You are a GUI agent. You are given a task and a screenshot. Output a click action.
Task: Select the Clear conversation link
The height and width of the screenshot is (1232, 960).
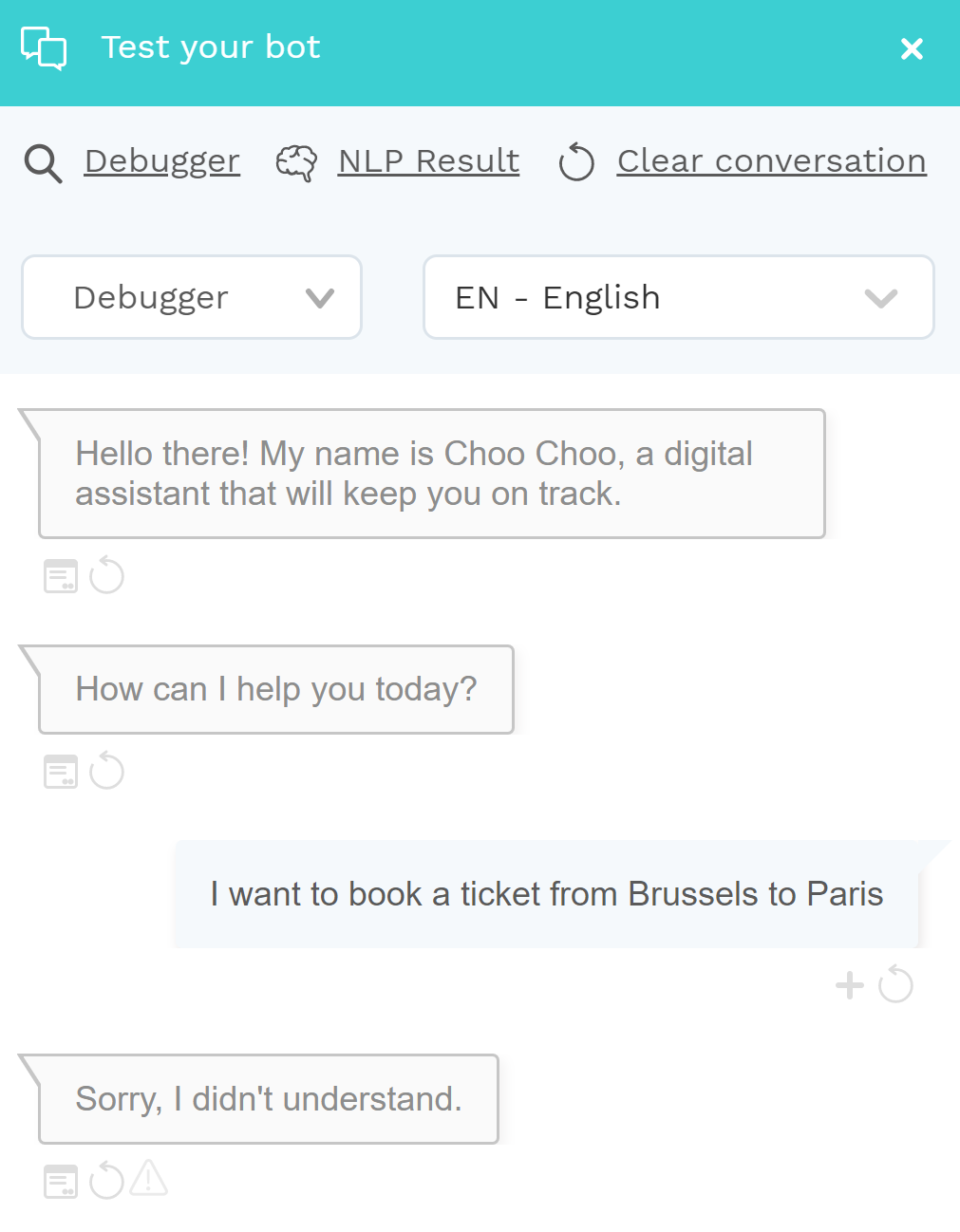coord(772,161)
